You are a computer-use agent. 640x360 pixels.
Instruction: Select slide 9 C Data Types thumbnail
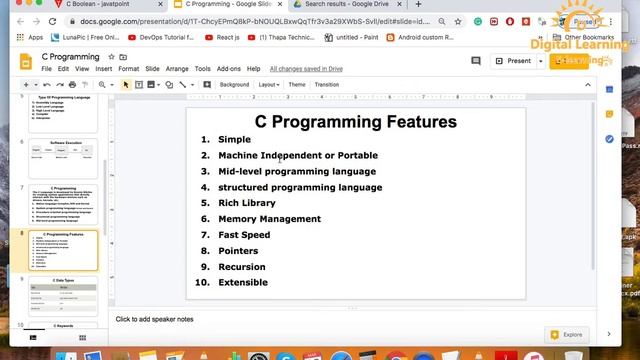point(63,296)
